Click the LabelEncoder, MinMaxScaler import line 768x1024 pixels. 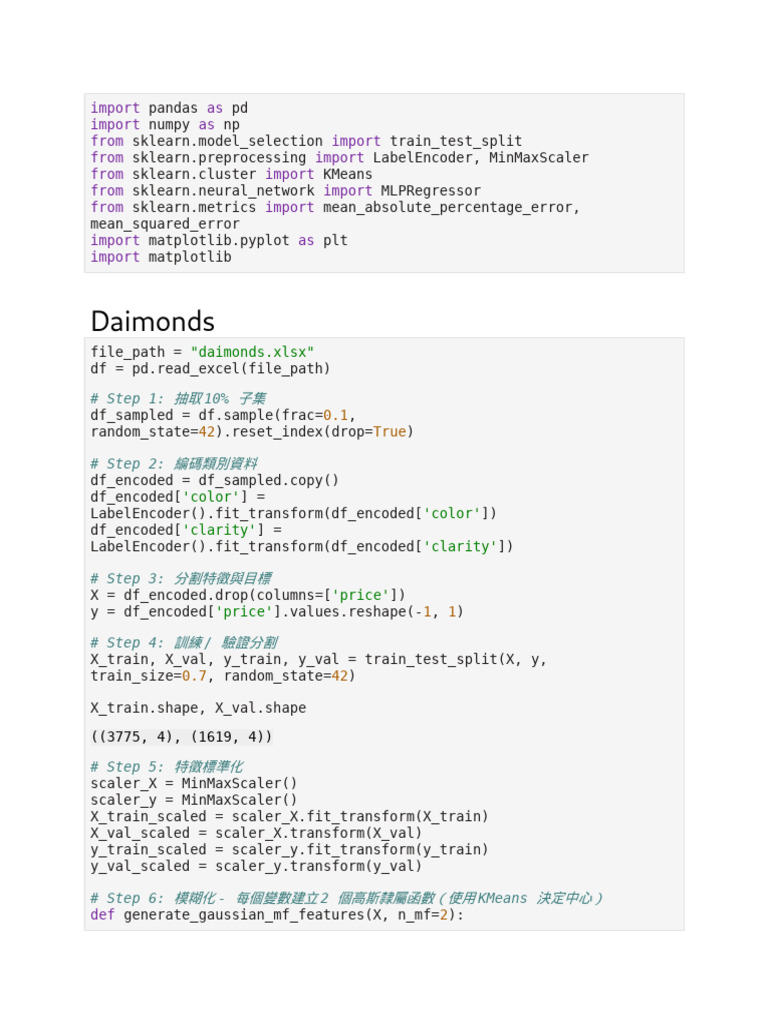[x=339, y=158]
